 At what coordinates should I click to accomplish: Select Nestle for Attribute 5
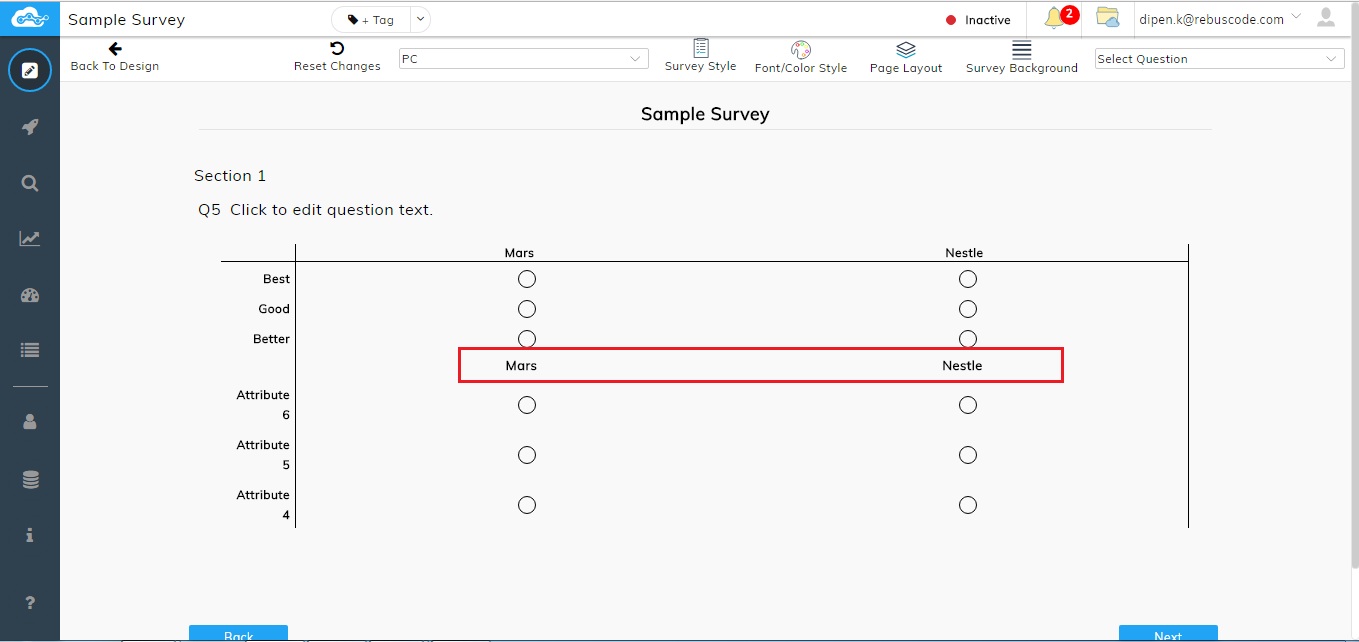967,455
